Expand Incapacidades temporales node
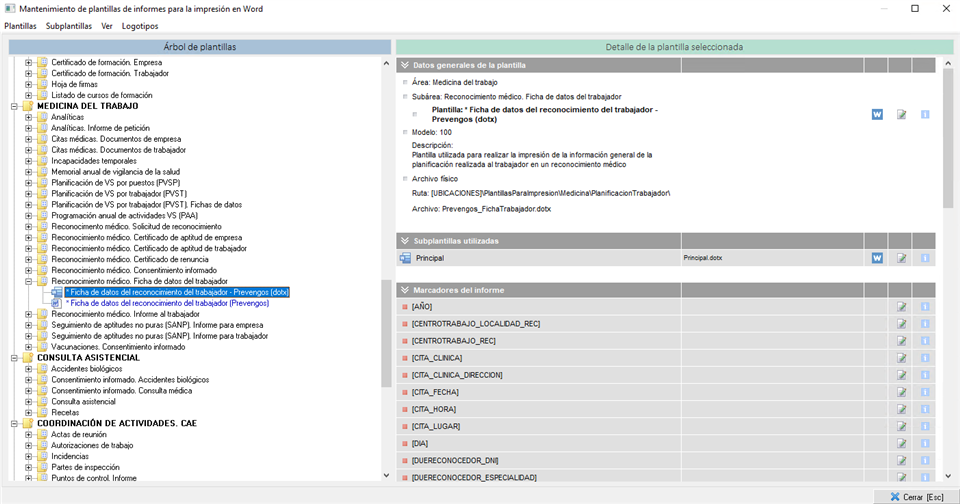 point(28,161)
